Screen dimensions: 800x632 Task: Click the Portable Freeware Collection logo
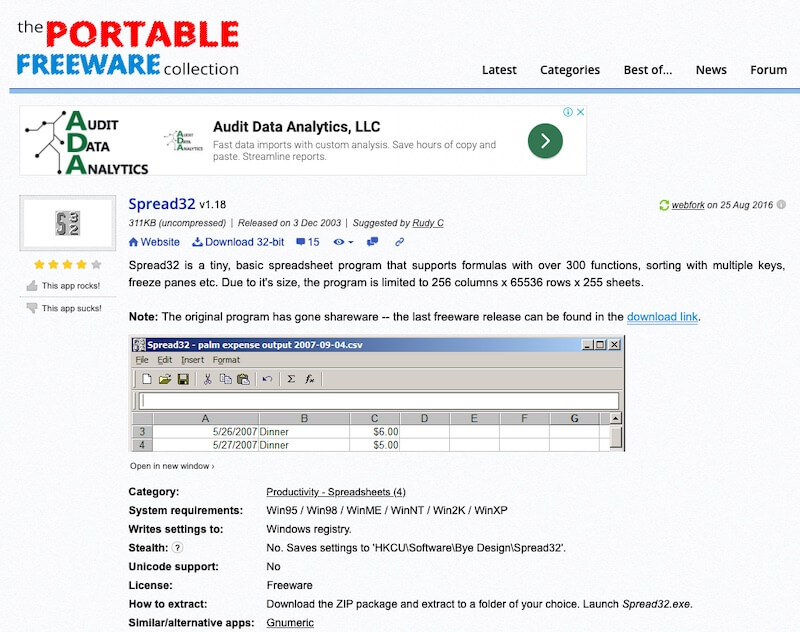point(128,48)
